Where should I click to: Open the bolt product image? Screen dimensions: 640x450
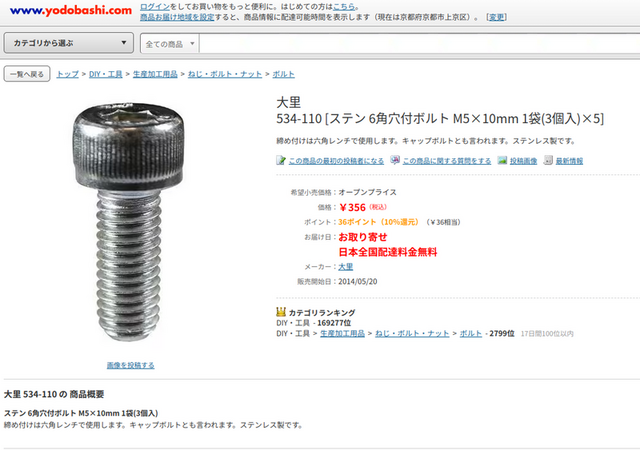pos(129,222)
